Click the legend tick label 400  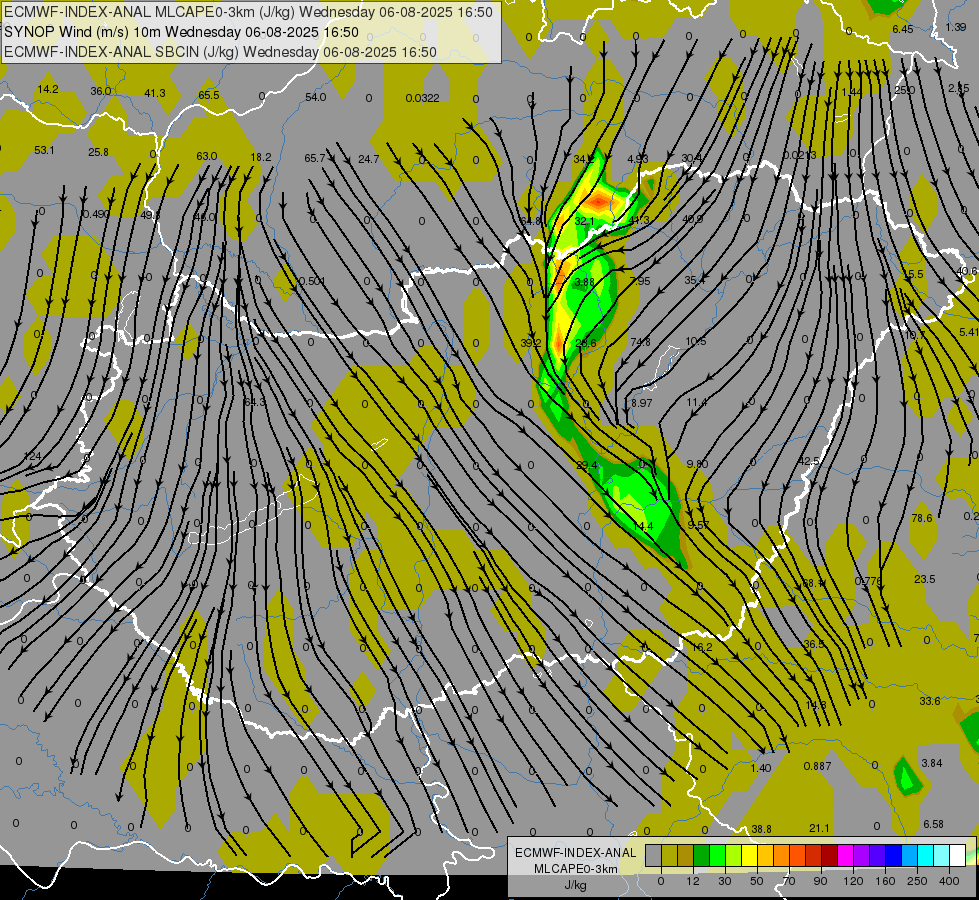point(949,881)
